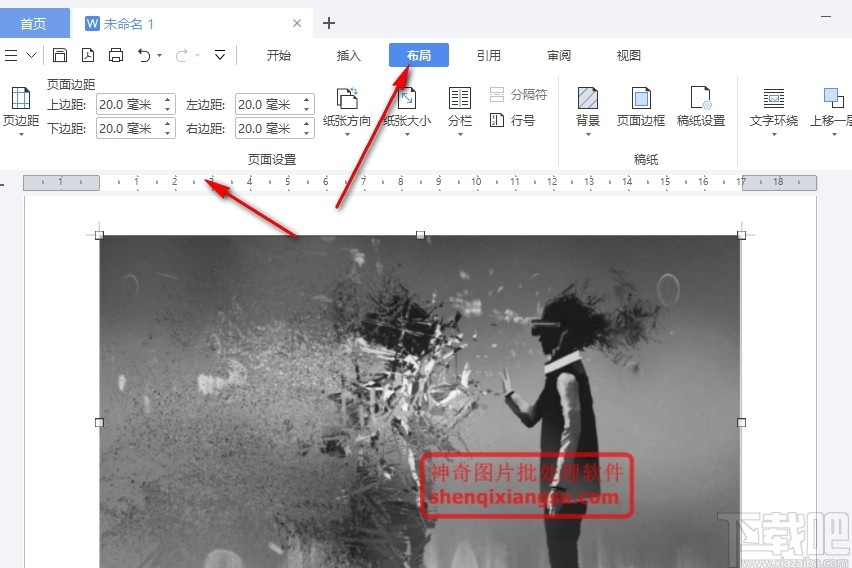Minimize the window with the dash button
Viewport: 852px width, 568px height.
pyautogui.click(x=826, y=17)
